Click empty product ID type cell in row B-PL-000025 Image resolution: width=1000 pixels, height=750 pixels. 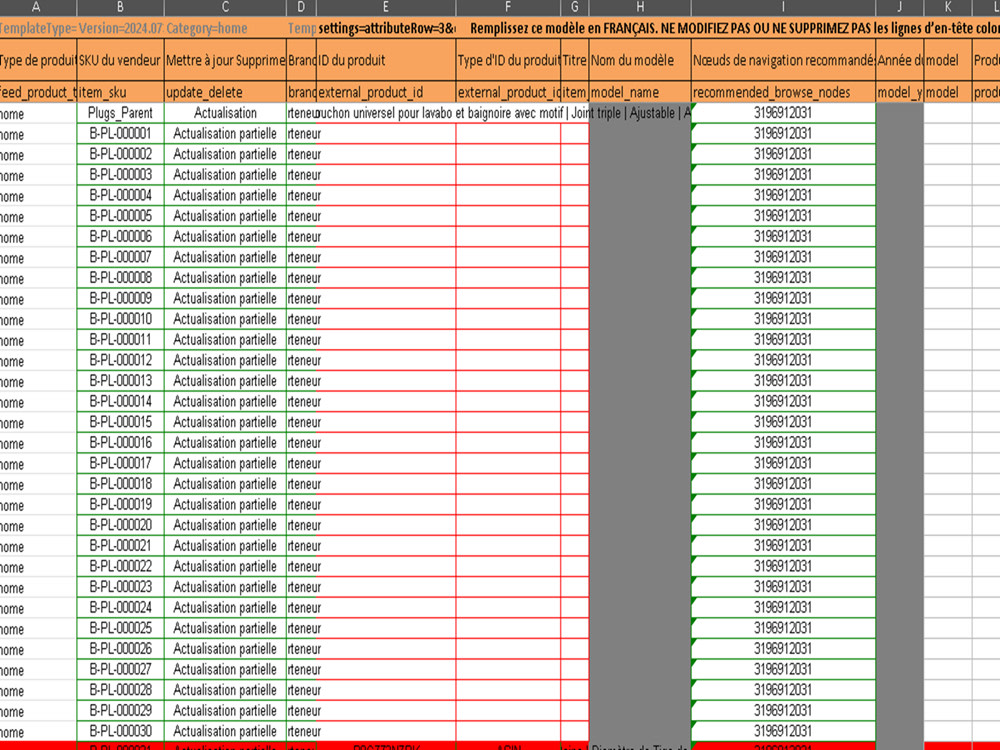(508, 628)
